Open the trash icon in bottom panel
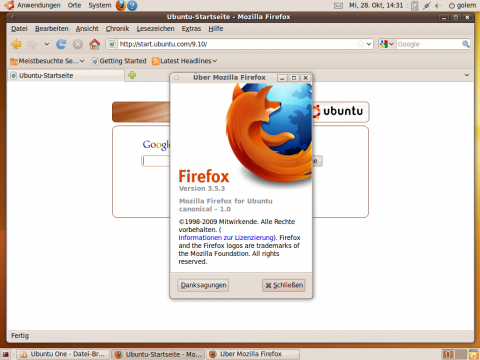Screen dimensions: 480x360 tap(474, 354)
